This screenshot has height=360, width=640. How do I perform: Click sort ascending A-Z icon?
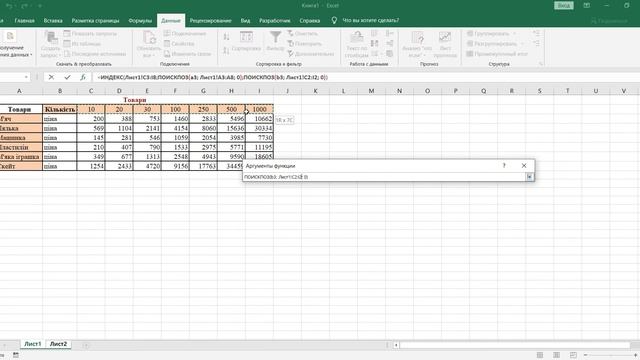click(227, 37)
